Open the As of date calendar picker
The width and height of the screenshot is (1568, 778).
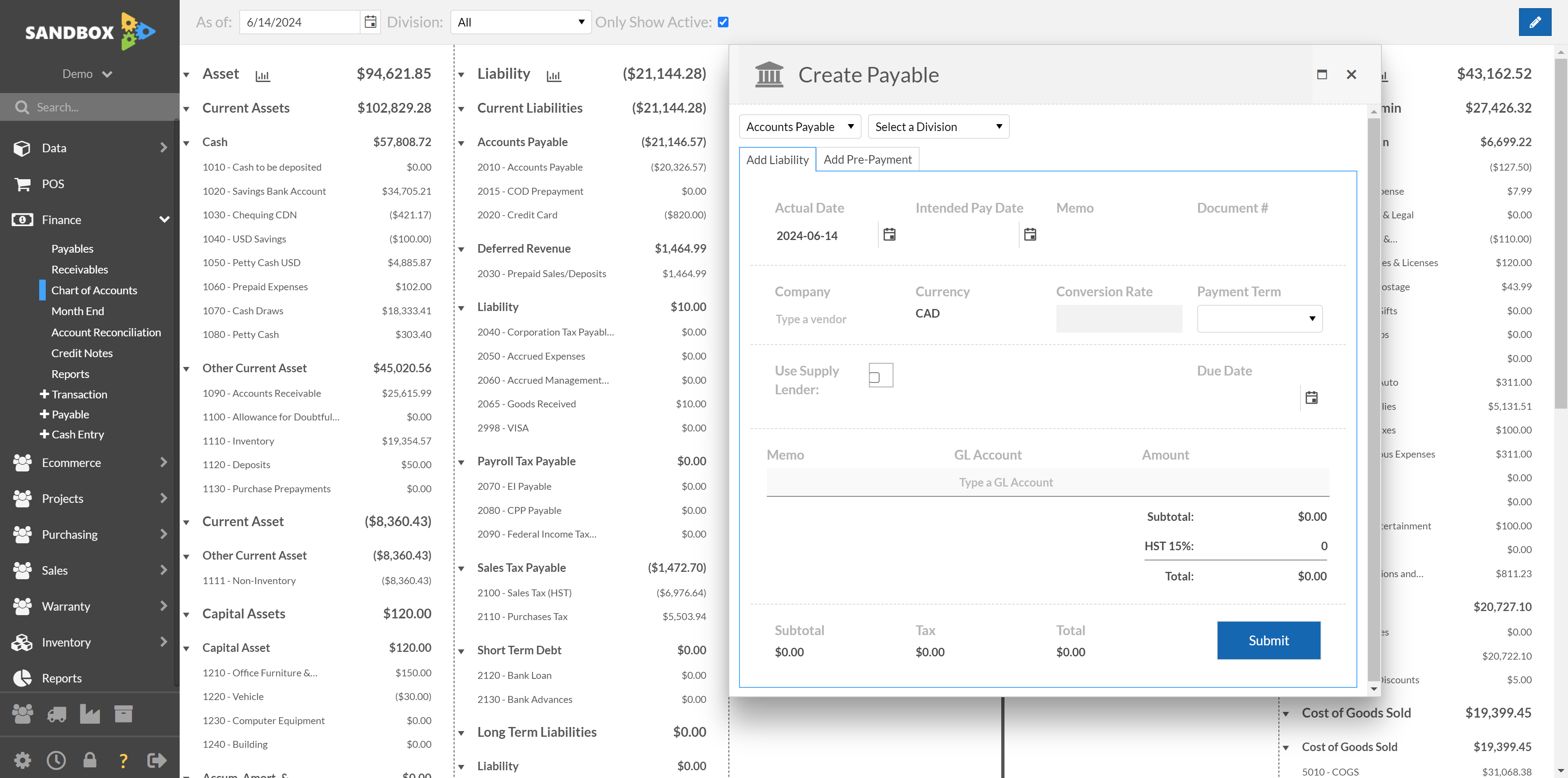pos(370,22)
